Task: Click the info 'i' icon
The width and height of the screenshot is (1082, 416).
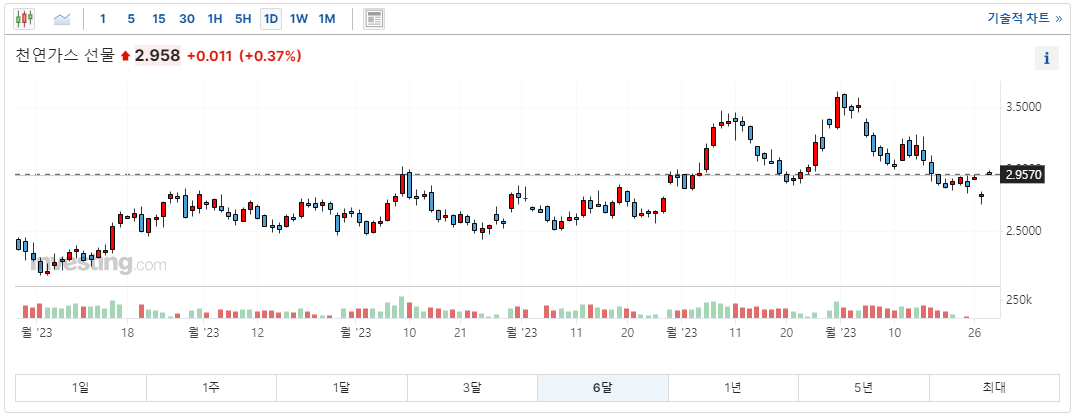Action: coord(1046,58)
